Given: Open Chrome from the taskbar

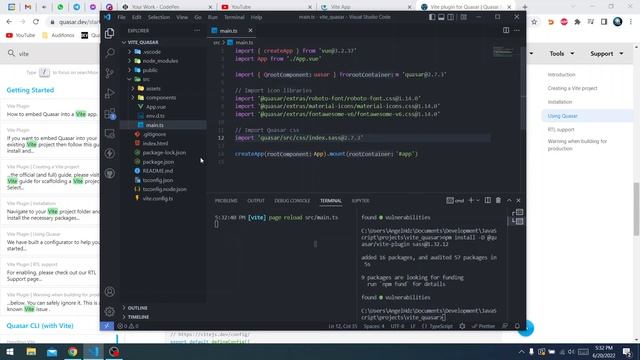Looking at the screenshot, I should [x=73, y=352].
